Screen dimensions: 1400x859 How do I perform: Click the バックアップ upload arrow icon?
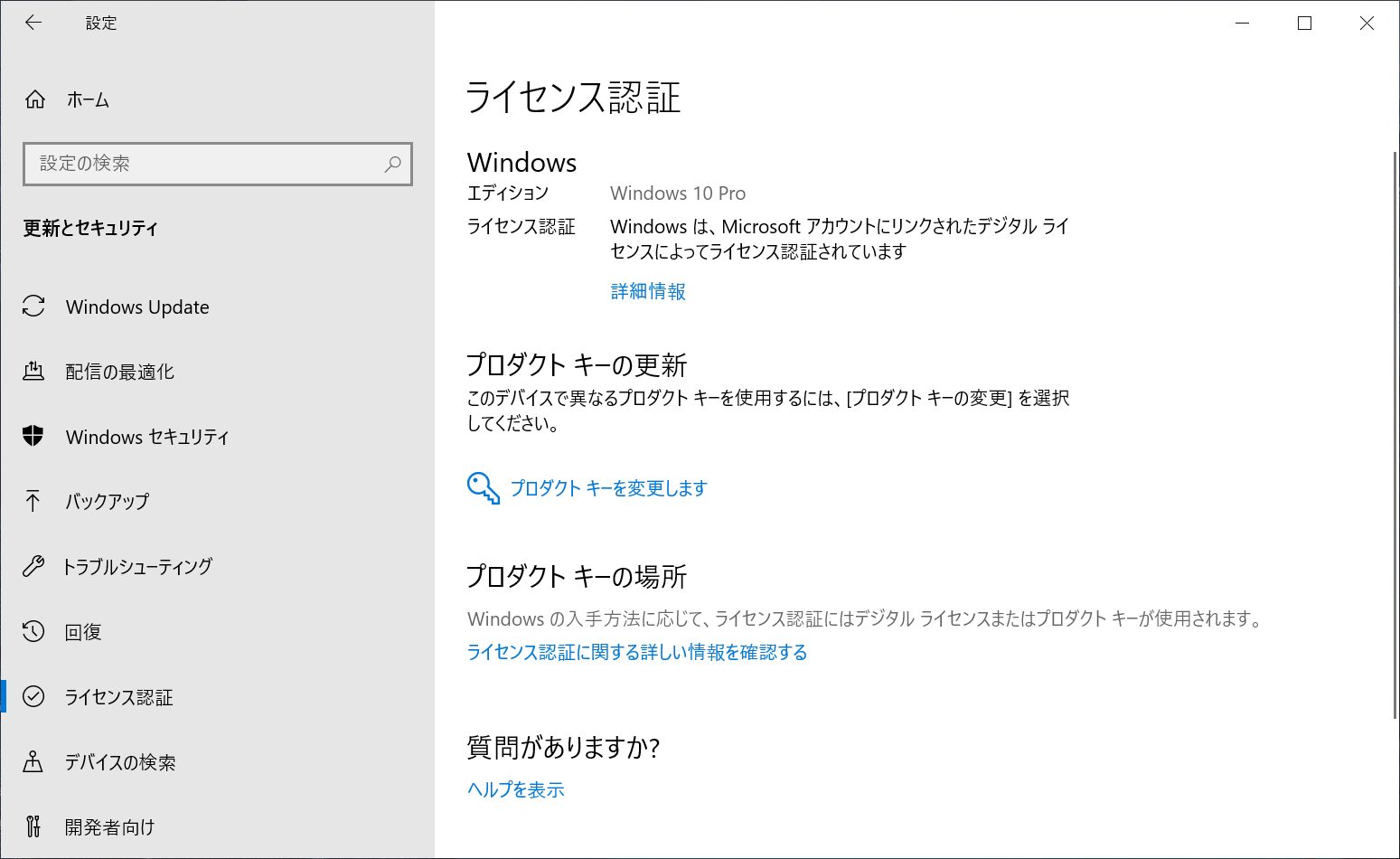click(33, 501)
